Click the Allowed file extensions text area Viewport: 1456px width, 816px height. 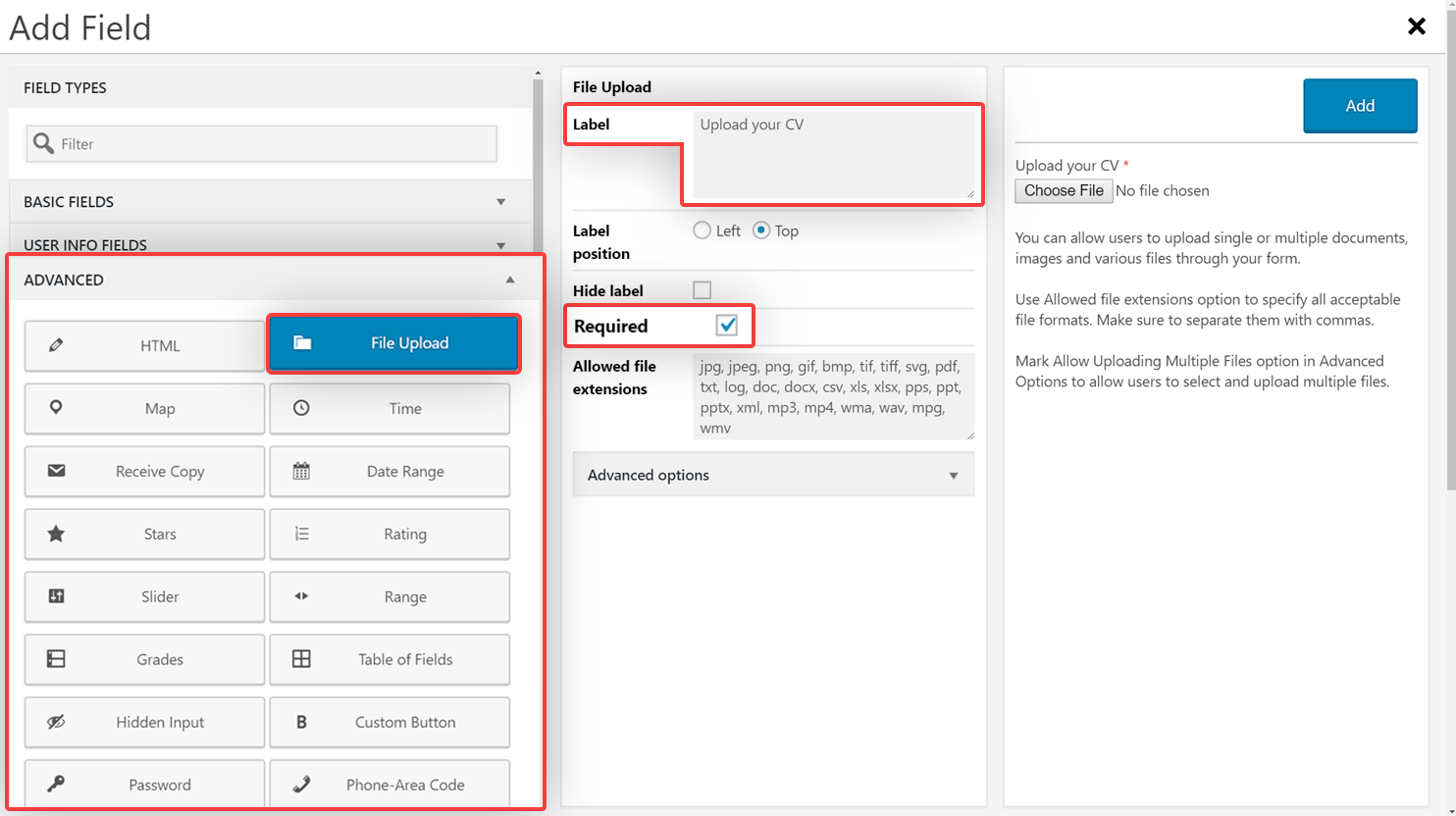click(834, 396)
